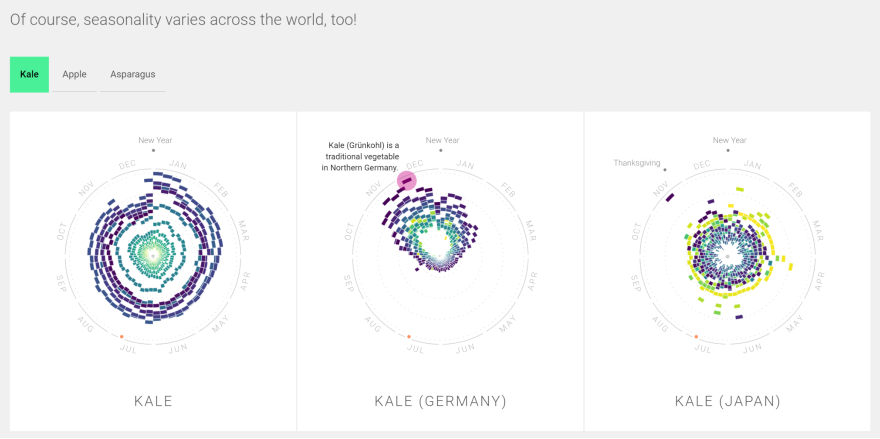
Task: Click the Thanksgiving label in Japan chart
Action: [x=637, y=162]
